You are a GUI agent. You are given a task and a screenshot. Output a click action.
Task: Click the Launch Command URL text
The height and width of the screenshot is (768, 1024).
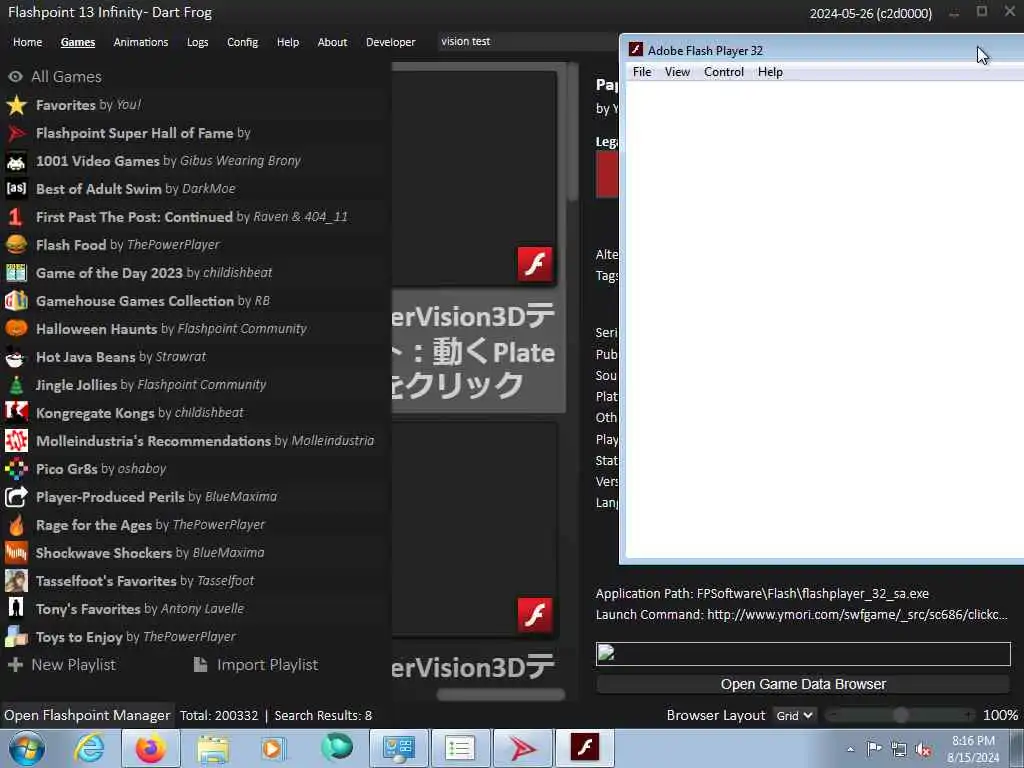point(857,615)
